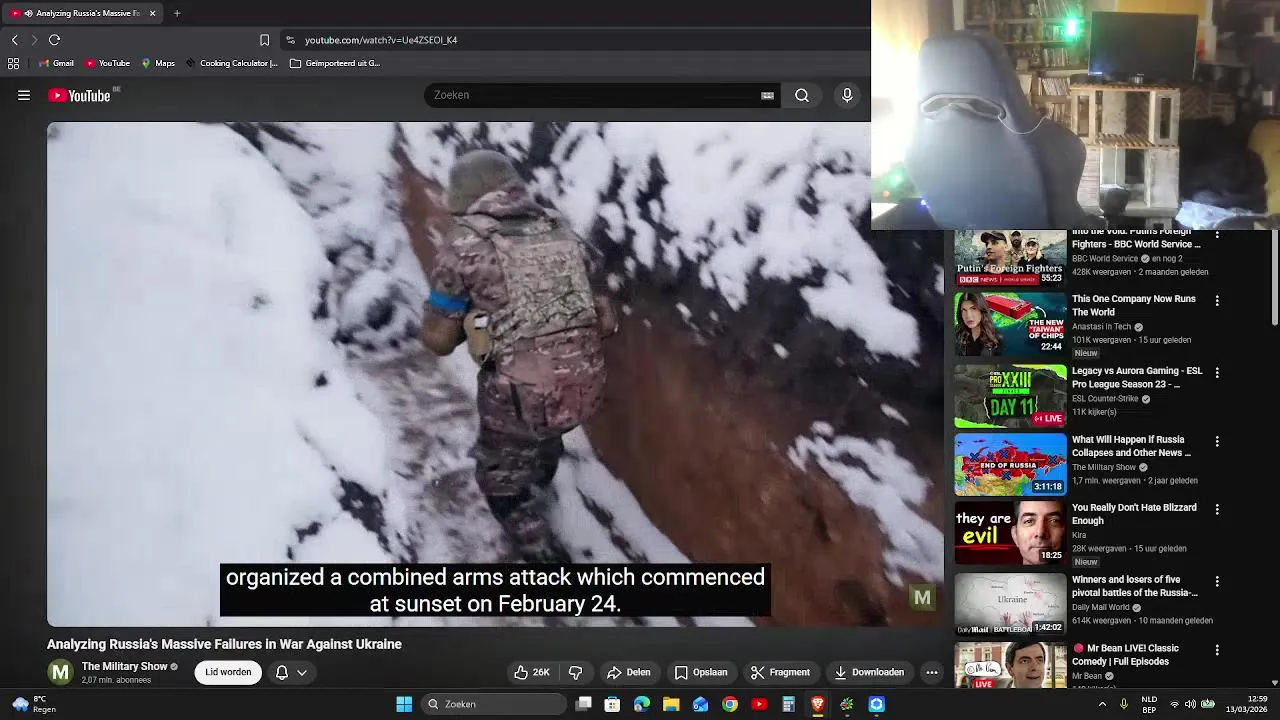Dislike the video with the thumbs-down
Image resolution: width=1280 pixels, height=720 pixels.
(575, 672)
